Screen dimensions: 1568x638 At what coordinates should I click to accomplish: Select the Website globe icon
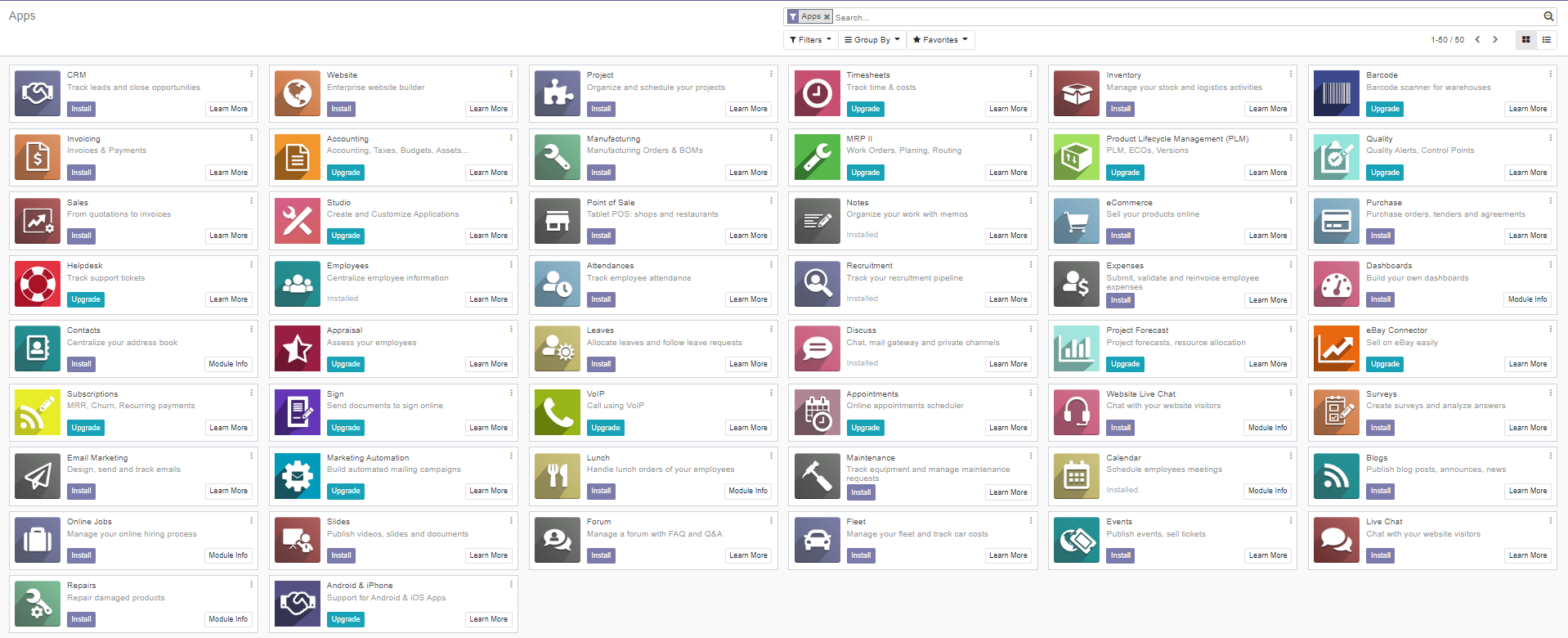pos(298,93)
